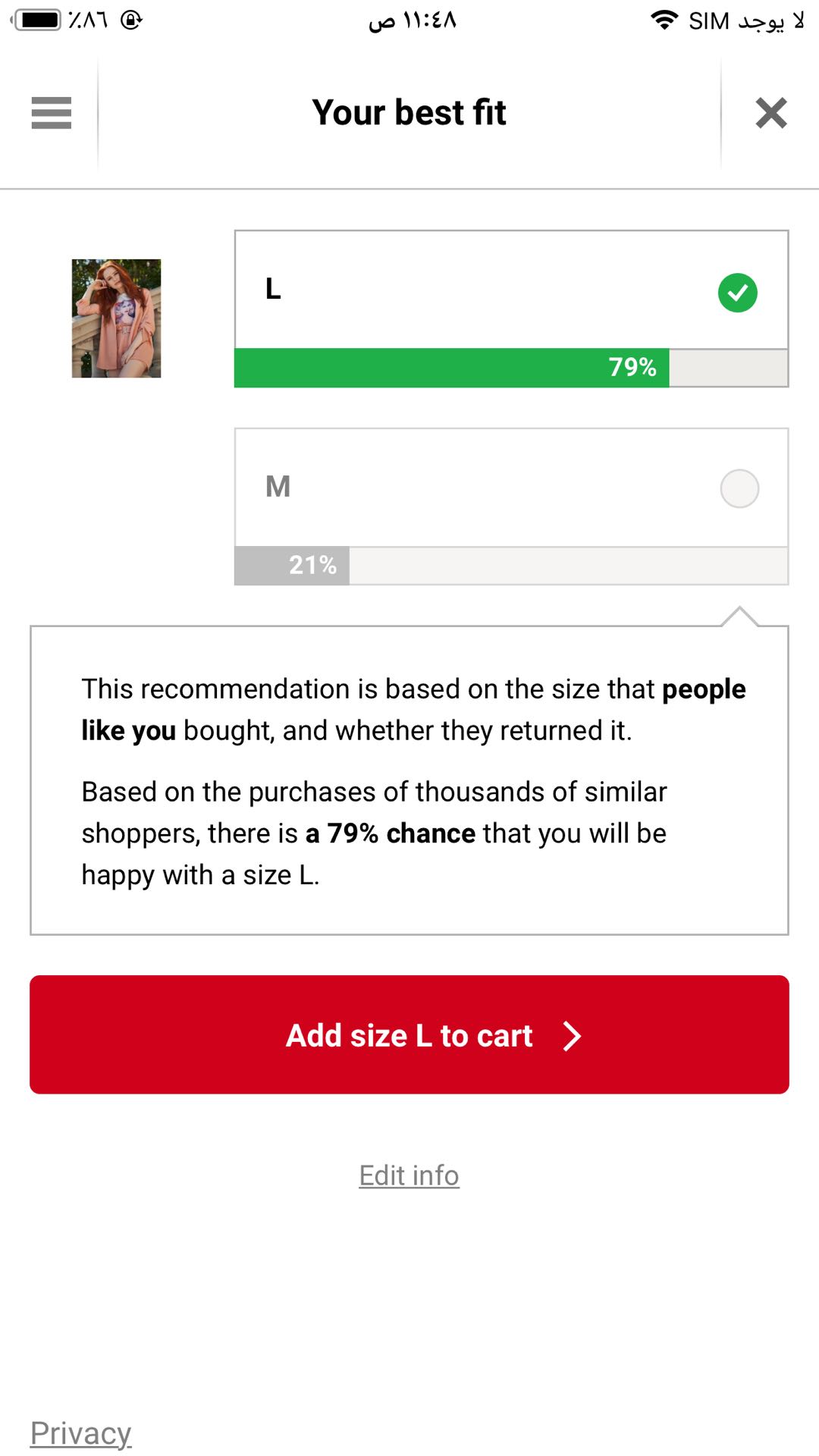Tap the arrow chevron in cart button
The width and height of the screenshot is (819, 1456).
pos(572,1036)
